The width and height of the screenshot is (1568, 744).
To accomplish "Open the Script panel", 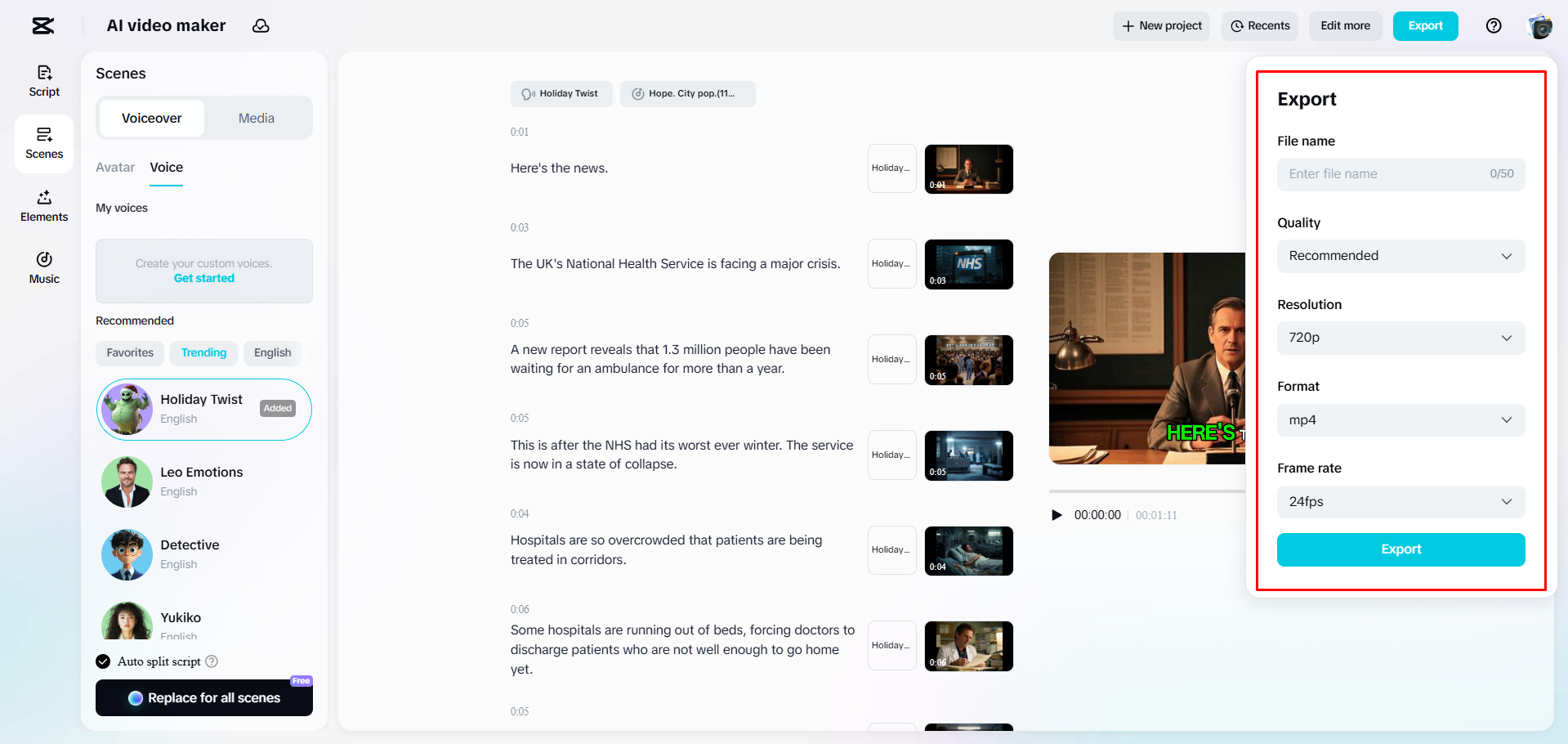I will pos(44,81).
